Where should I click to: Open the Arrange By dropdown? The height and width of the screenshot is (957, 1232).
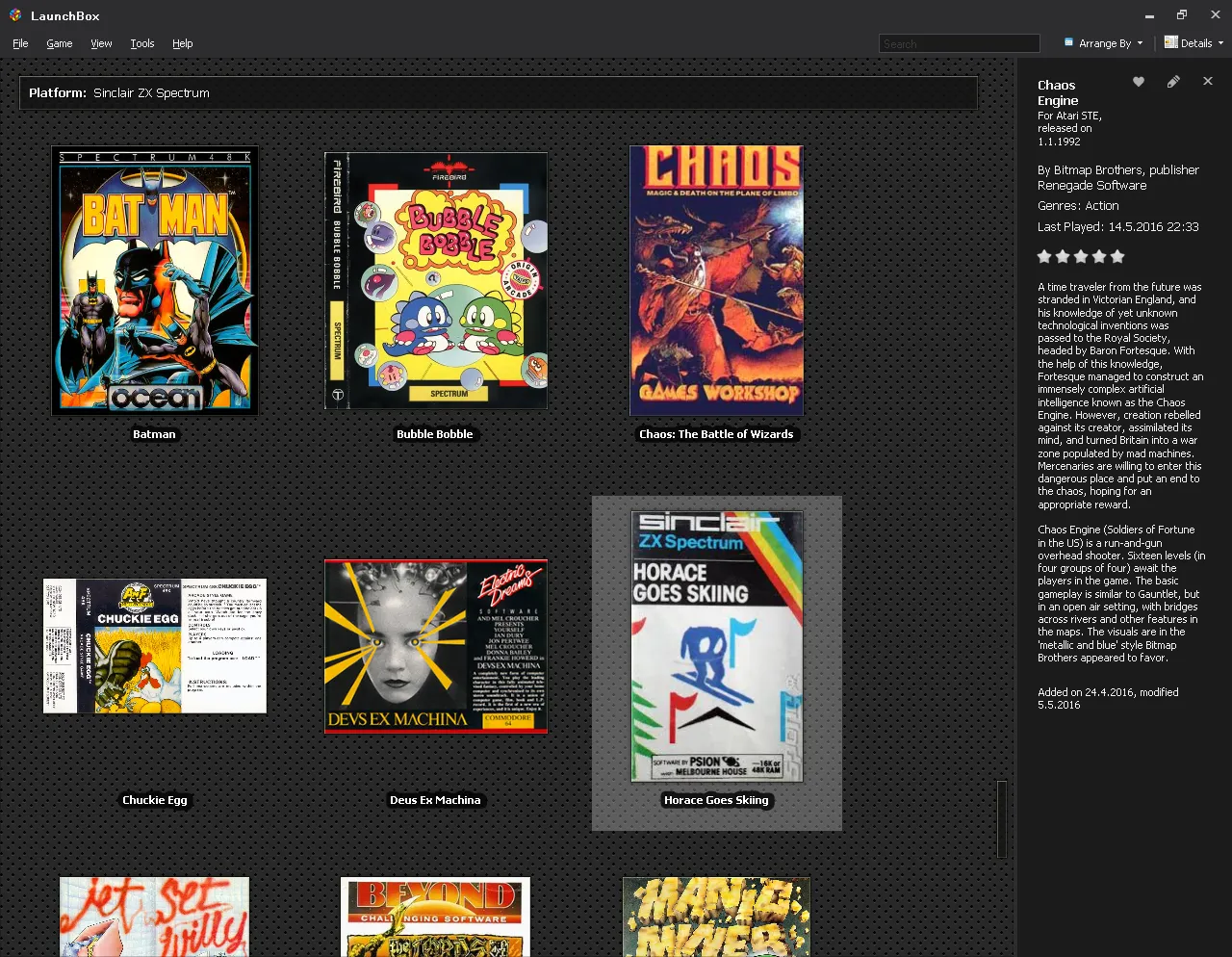click(1104, 43)
